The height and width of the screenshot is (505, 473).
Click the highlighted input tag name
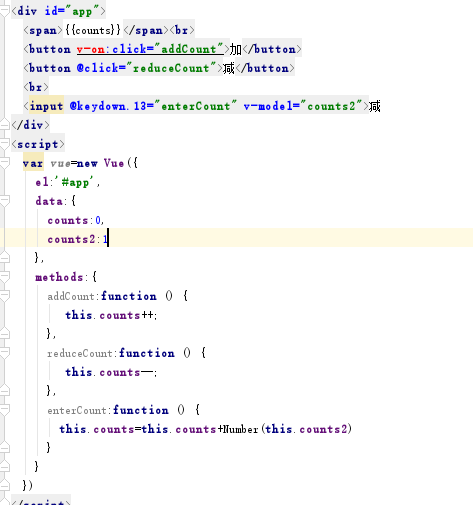pos(46,106)
